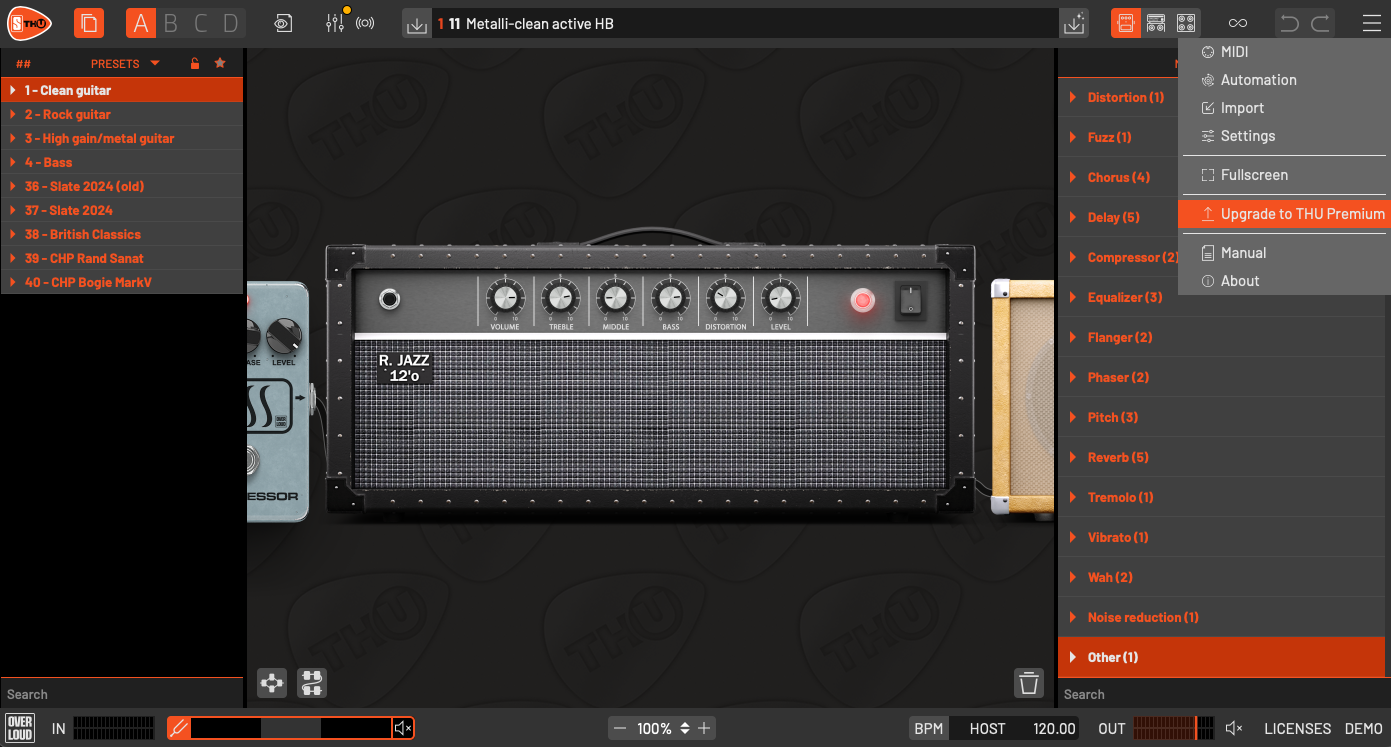Choose Import from the menu

pyautogui.click(x=1284, y=108)
